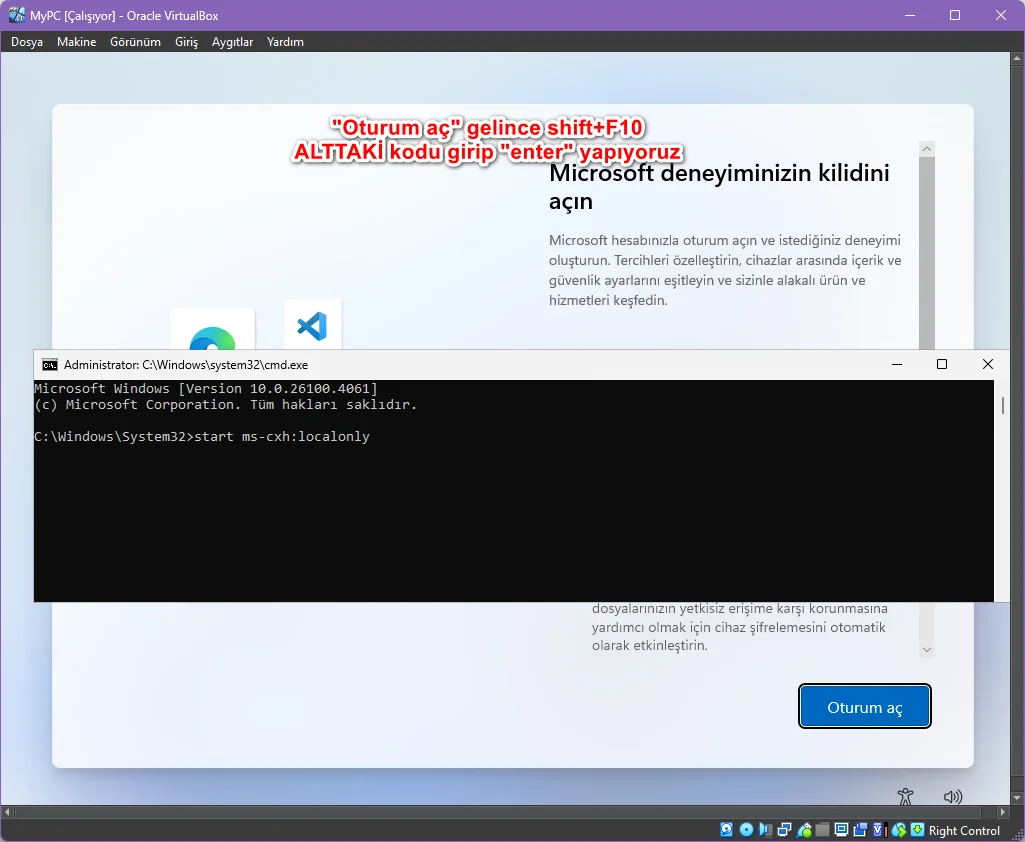Image resolution: width=1025 pixels, height=842 pixels.
Task: Click the VirtualBox vertical scroll up arrow
Action: [x=1017, y=59]
